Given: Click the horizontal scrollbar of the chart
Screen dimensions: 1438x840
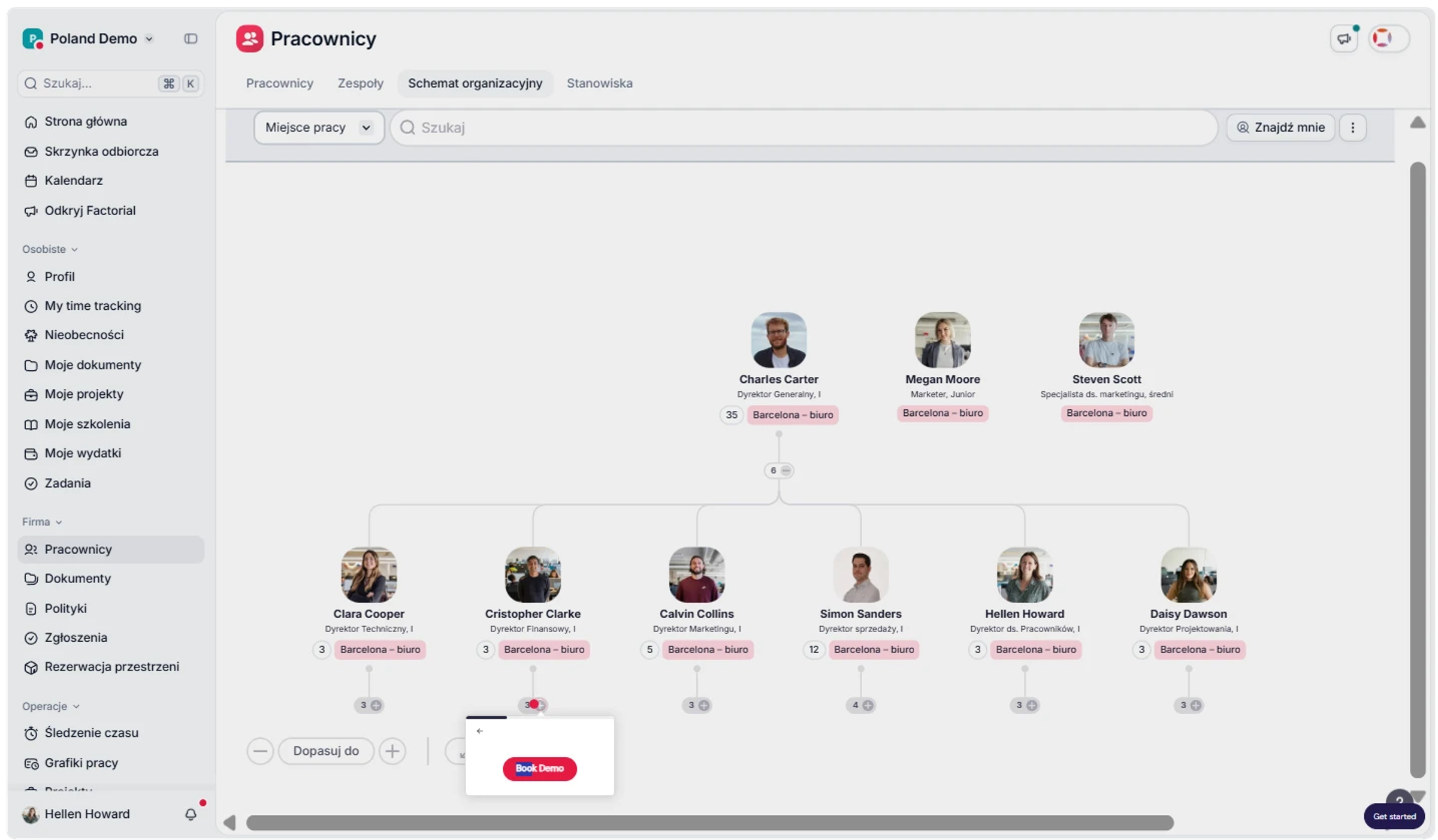Looking at the screenshot, I should tap(709, 823).
